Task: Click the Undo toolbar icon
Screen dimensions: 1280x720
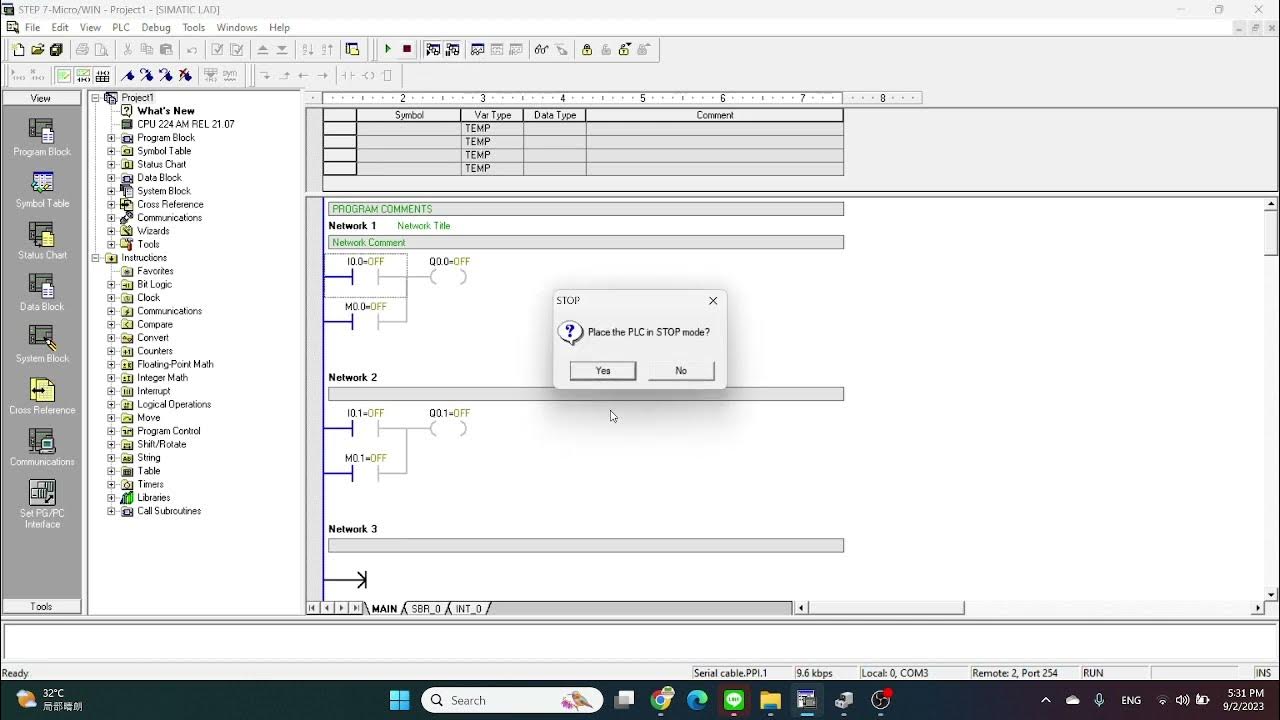Action: pyautogui.click(x=192, y=49)
